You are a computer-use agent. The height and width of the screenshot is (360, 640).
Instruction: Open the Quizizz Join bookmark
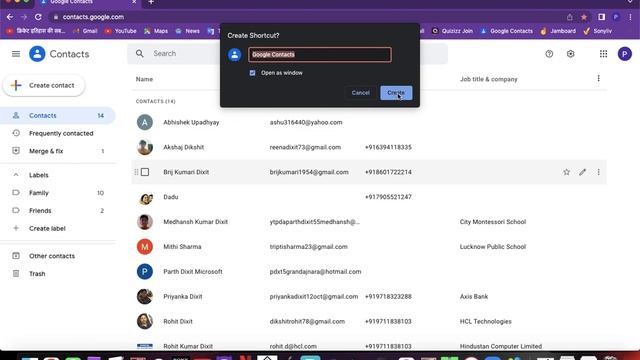pyautogui.click(x=452, y=31)
